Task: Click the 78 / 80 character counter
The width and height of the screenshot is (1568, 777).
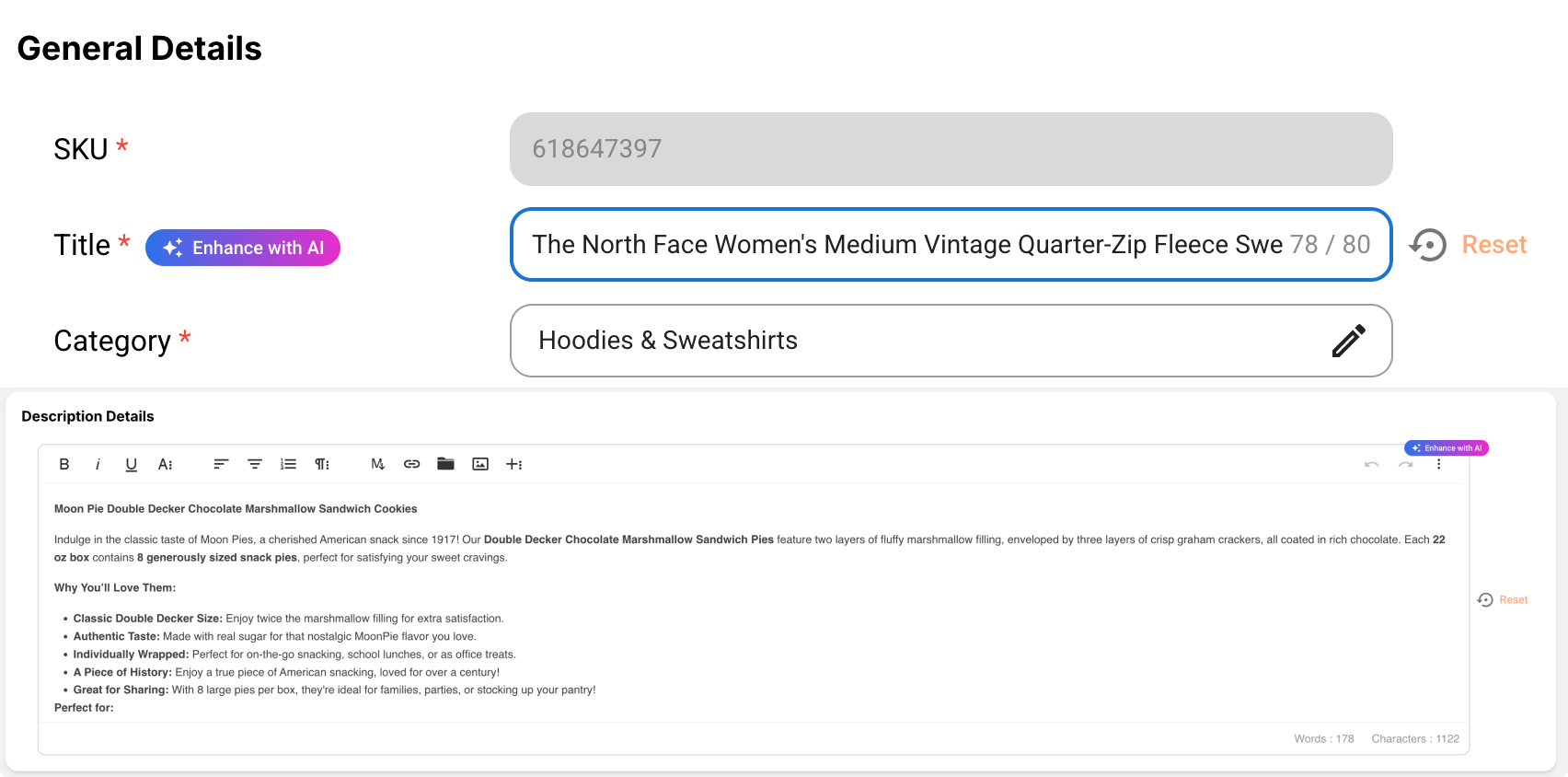Action: (x=1331, y=244)
